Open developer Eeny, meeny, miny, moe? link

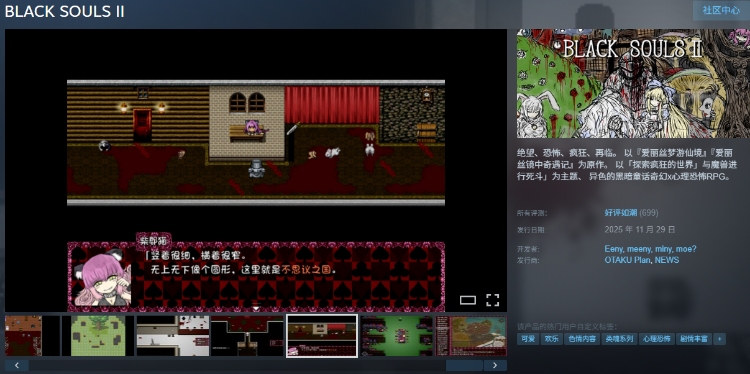[650, 249]
